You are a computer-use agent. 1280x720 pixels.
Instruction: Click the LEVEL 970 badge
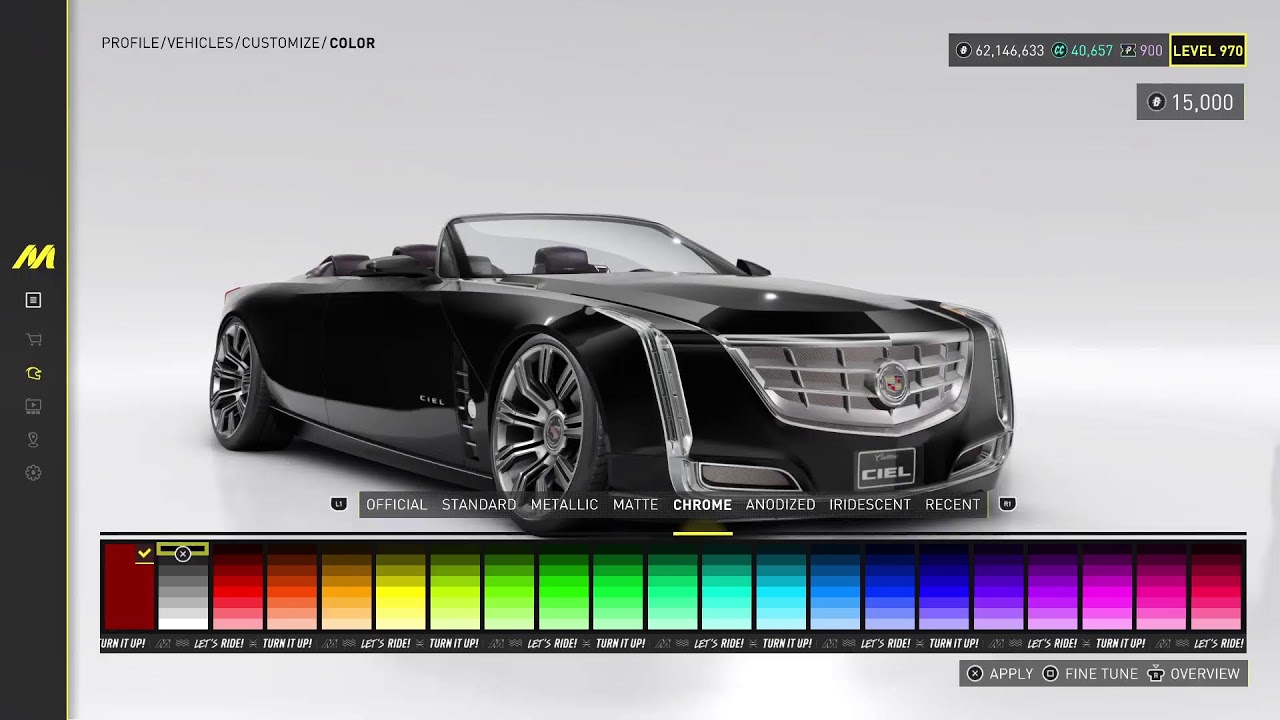pos(1208,50)
